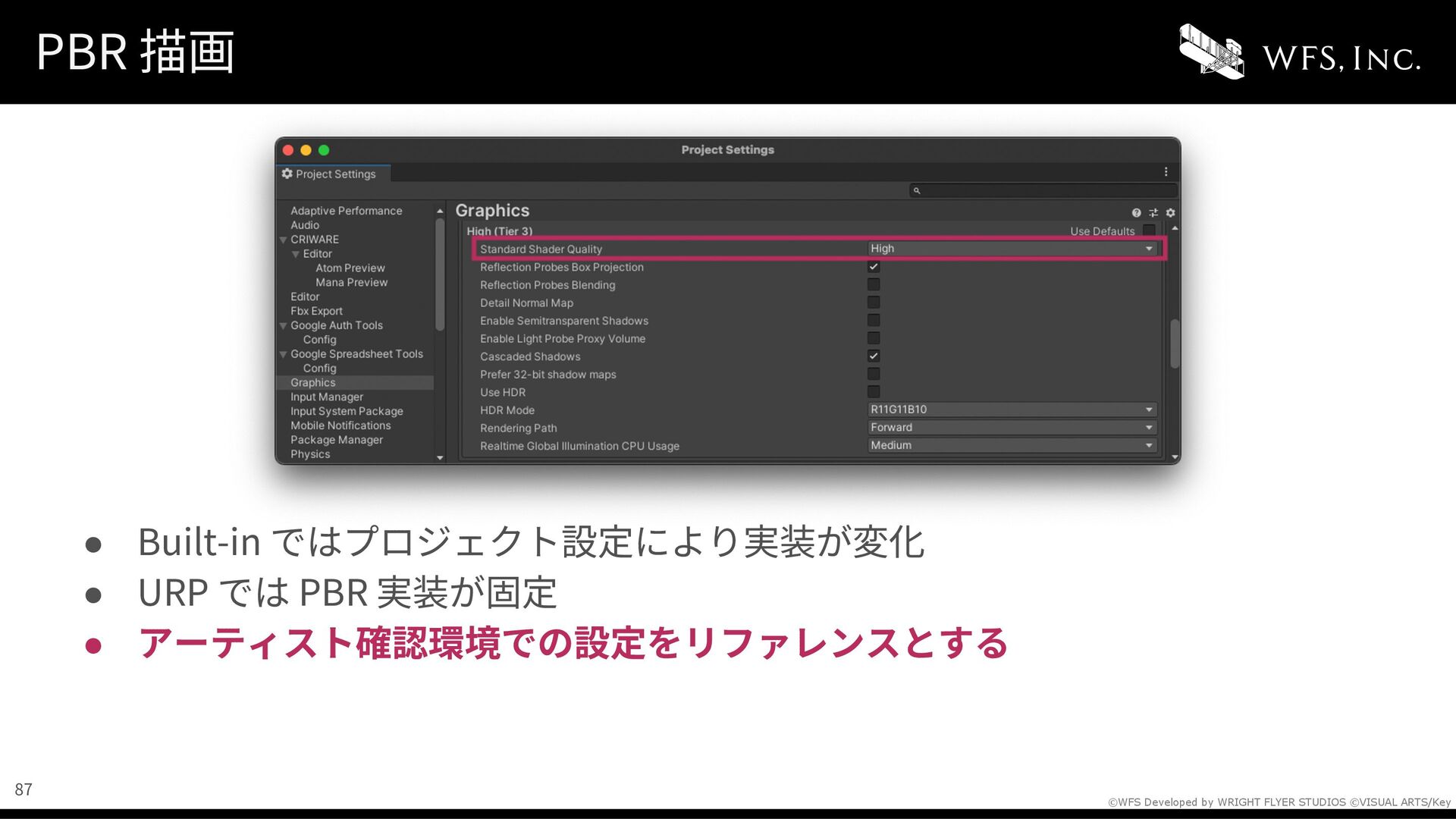Select the Graphics category
1456x819 pixels.
tap(355, 383)
